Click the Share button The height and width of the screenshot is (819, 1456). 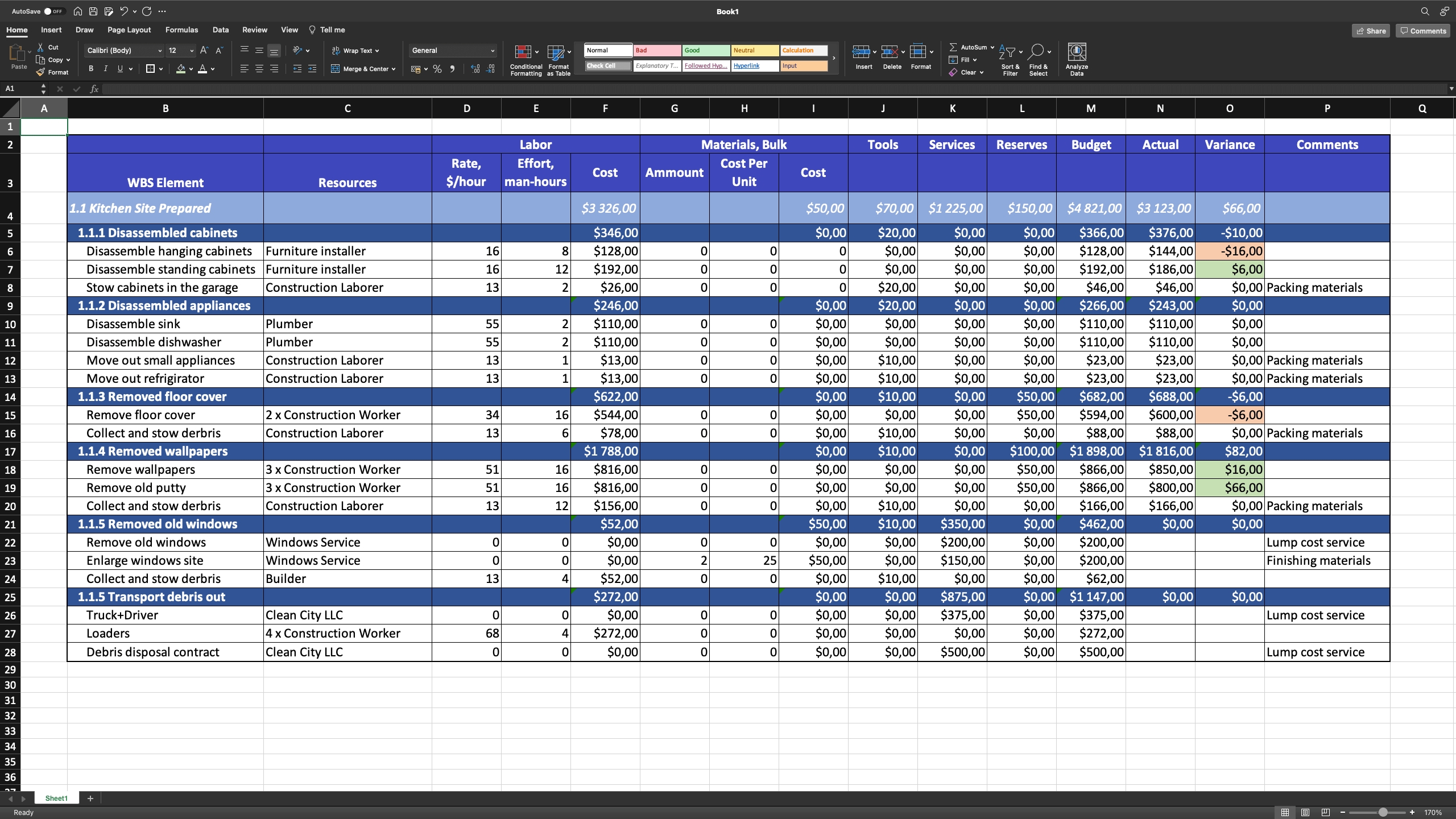pos(1371,30)
